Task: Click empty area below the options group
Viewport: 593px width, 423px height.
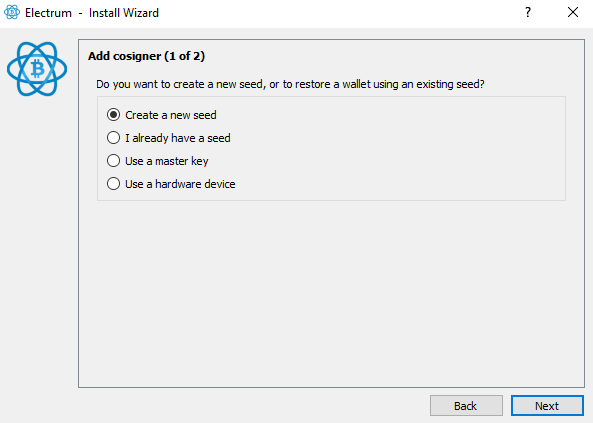Action: [331, 293]
